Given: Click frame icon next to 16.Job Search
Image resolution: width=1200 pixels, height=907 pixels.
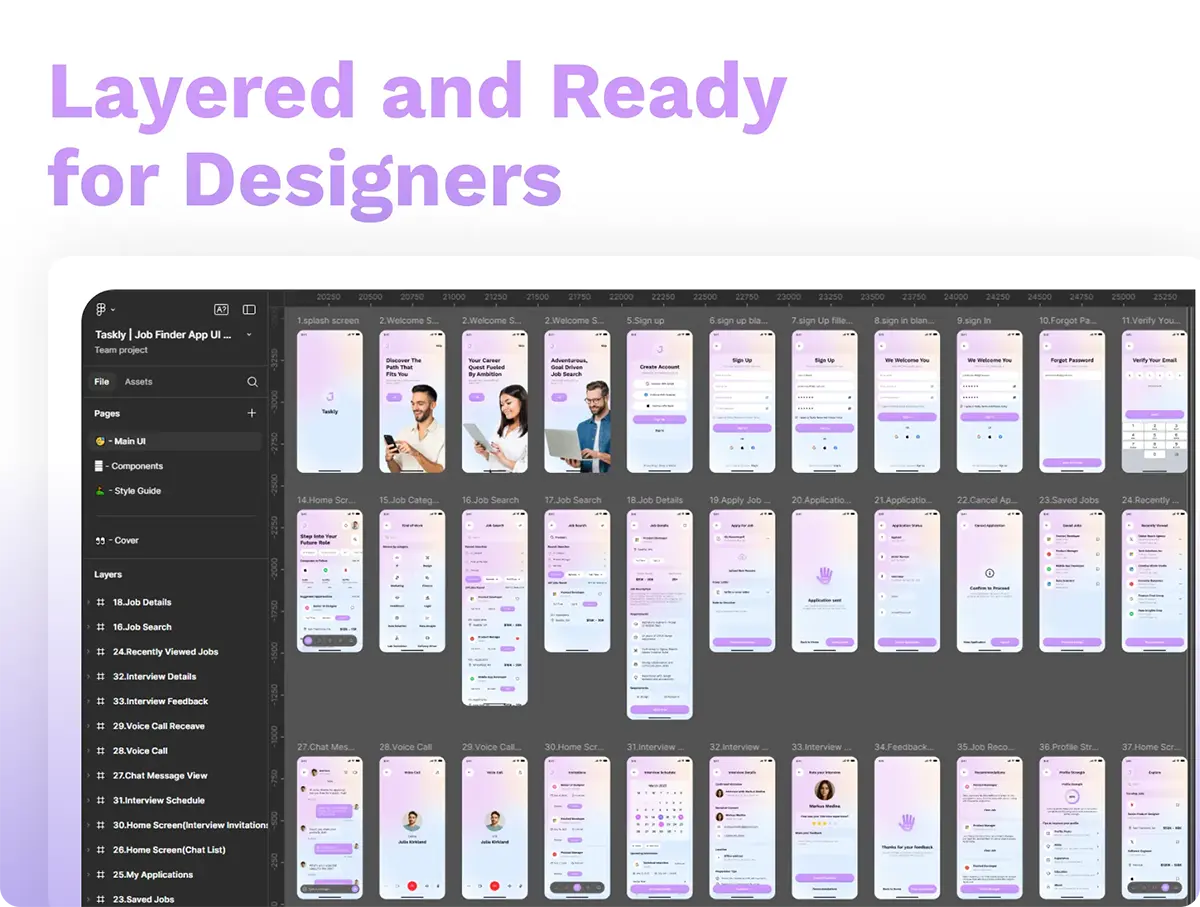Looking at the screenshot, I should point(100,627).
